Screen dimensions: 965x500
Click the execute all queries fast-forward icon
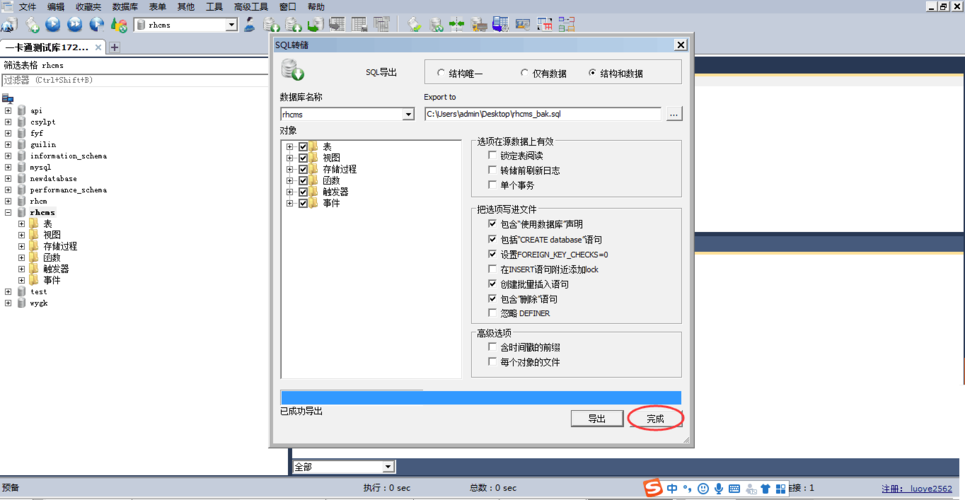(74, 25)
